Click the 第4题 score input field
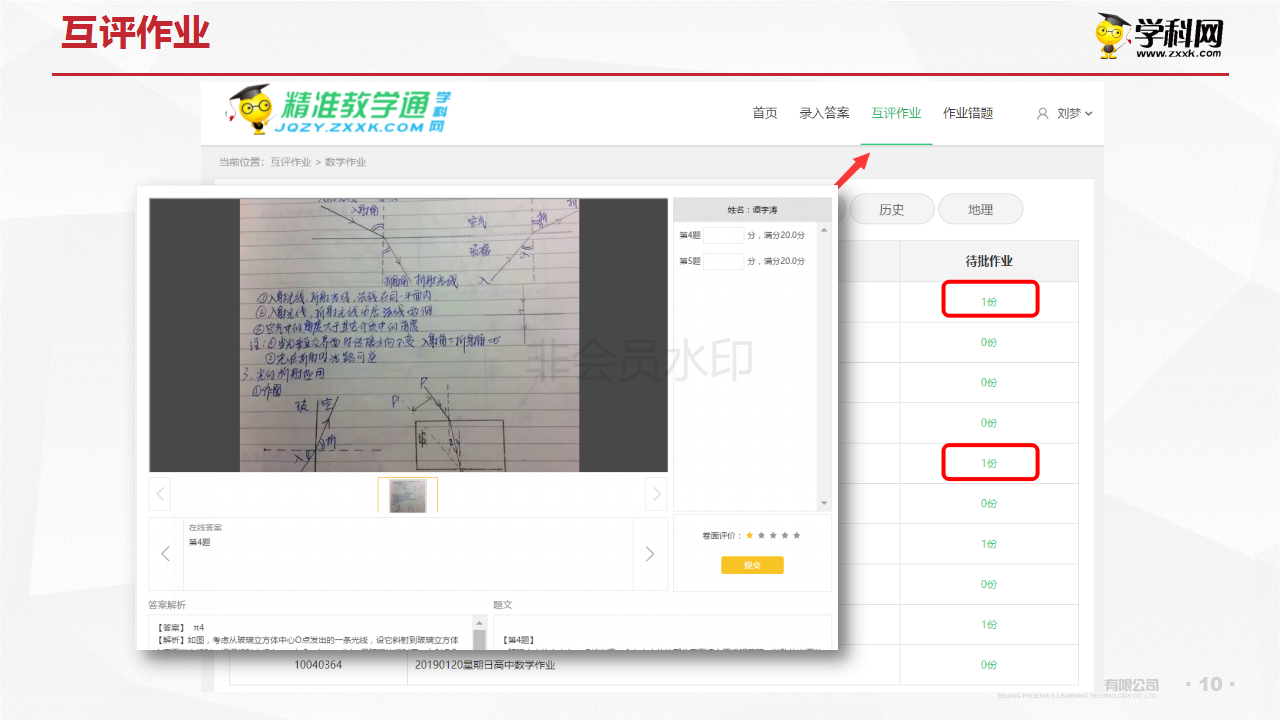This screenshot has width=1280, height=720. [x=724, y=235]
